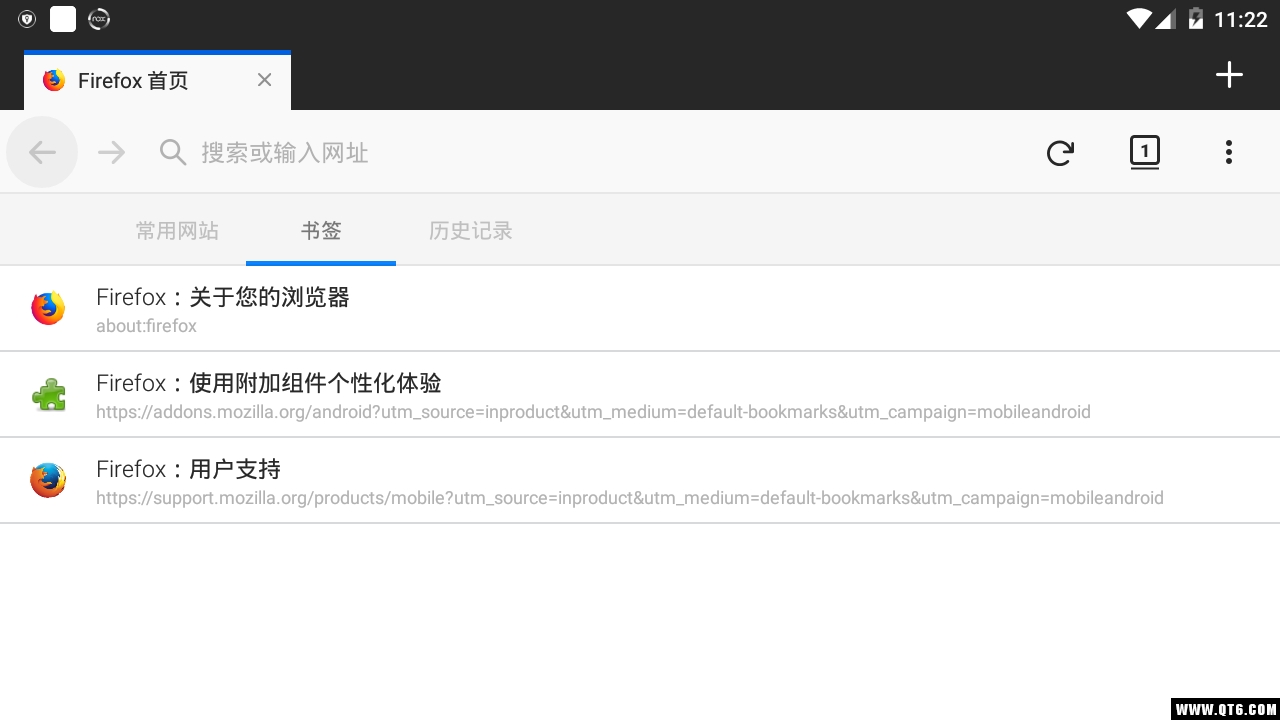Open bookmark Firefox：关于您的浏览器
1280x720 pixels.
click(640, 309)
